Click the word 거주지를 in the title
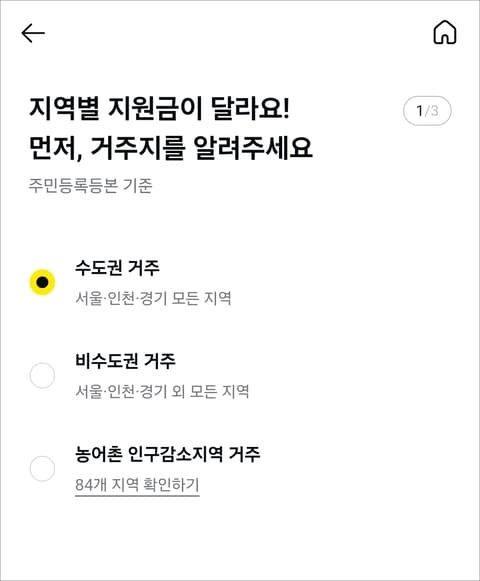 tap(138, 148)
